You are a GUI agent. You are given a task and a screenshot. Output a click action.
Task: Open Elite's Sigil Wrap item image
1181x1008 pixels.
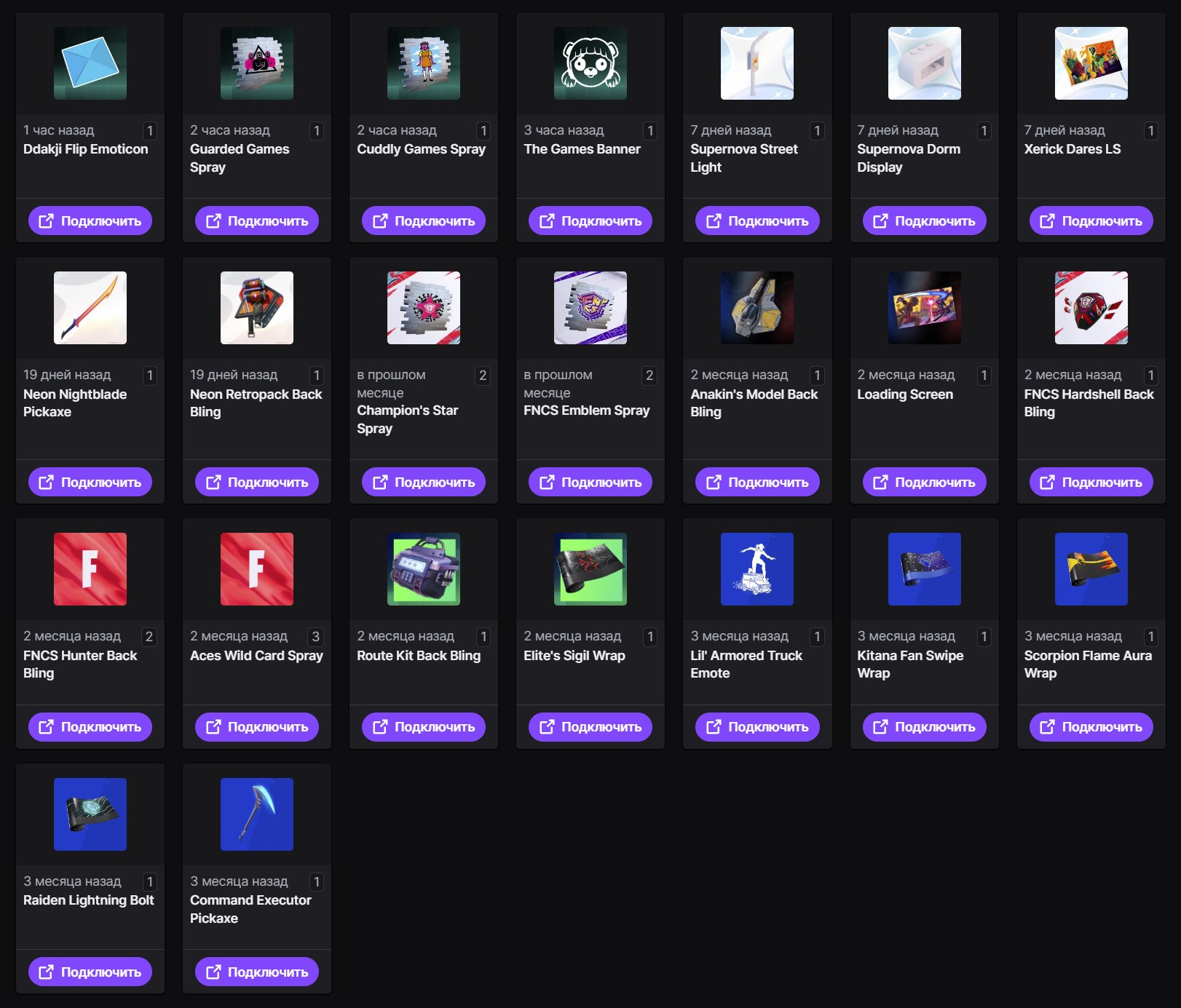pos(590,569)
